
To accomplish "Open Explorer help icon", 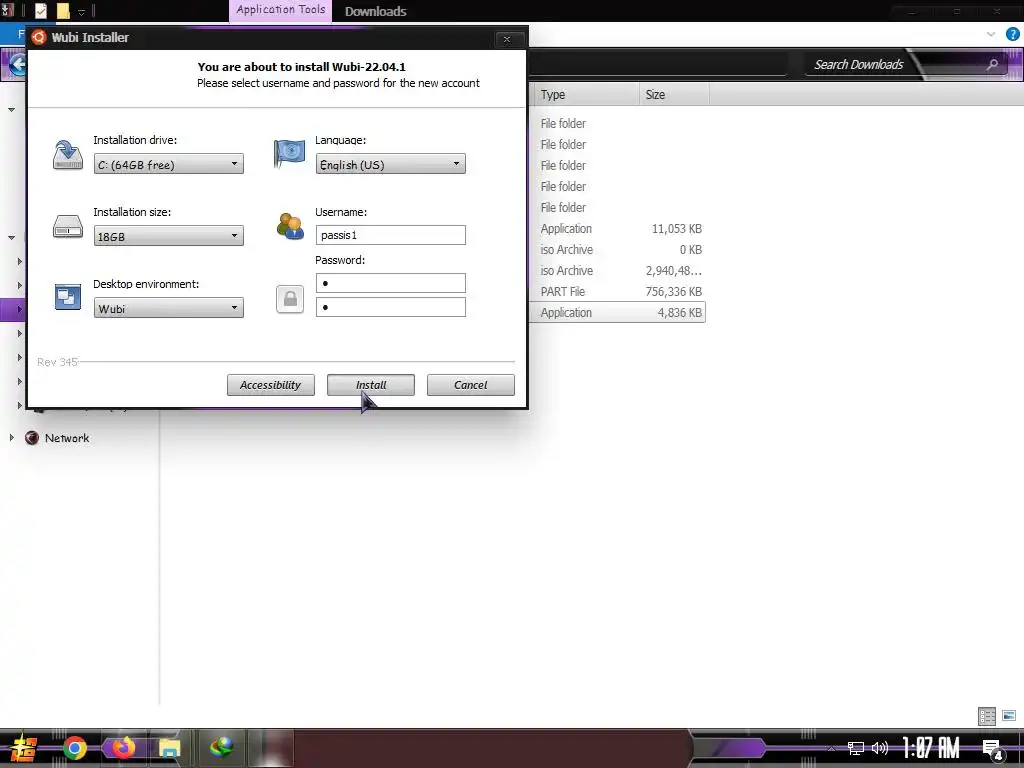I will pyautogui.click(x=1013, y=34).
